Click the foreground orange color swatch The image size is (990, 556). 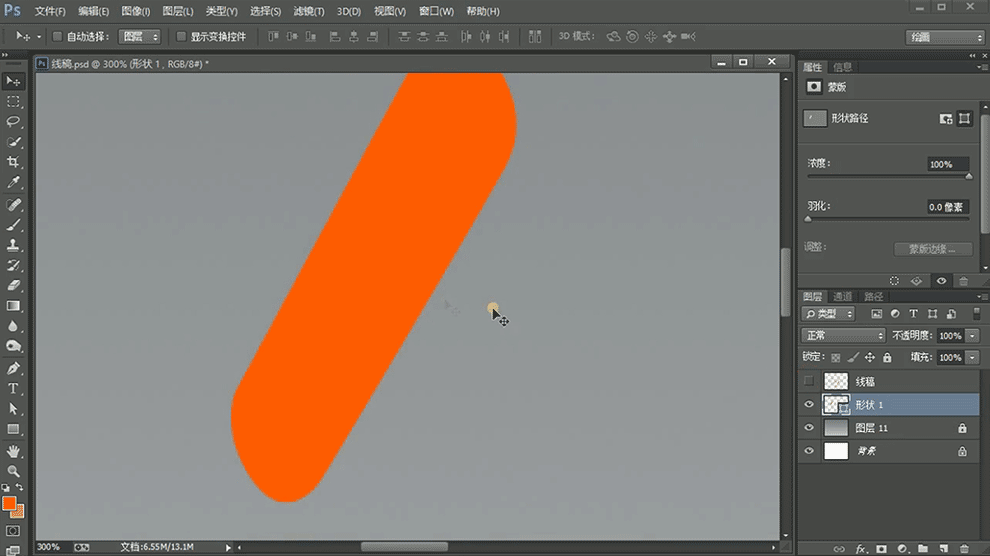pos(9,503)
